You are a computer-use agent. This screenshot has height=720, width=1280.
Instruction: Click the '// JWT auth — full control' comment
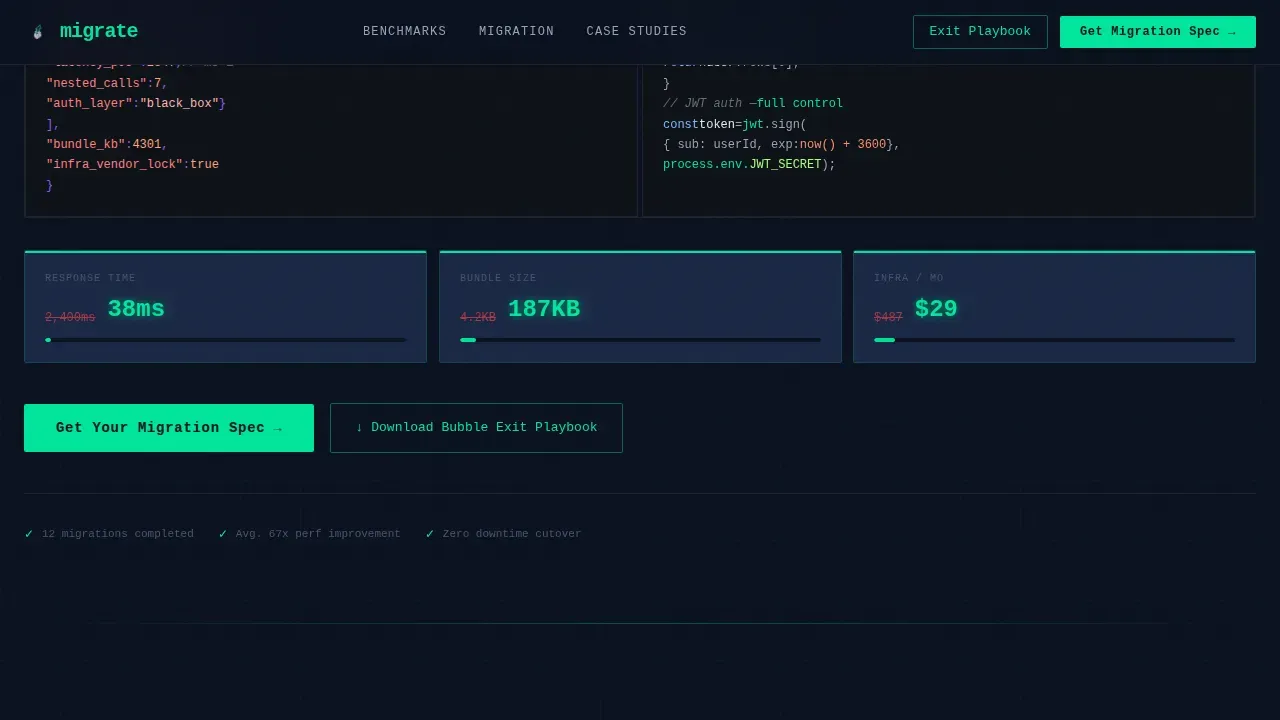tap(753, 104)
